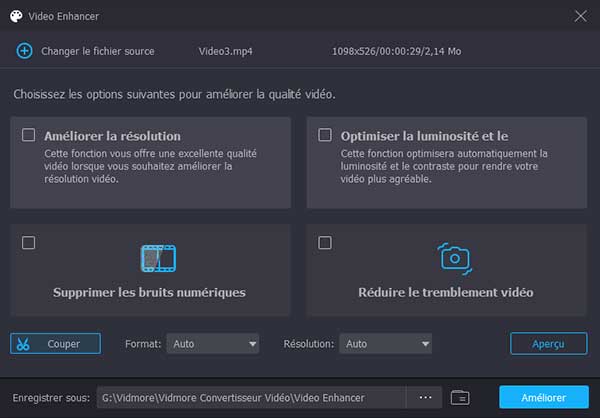Expand the Résolution dropdown
This screenshot has height=418, width=600.
[385, 343]
